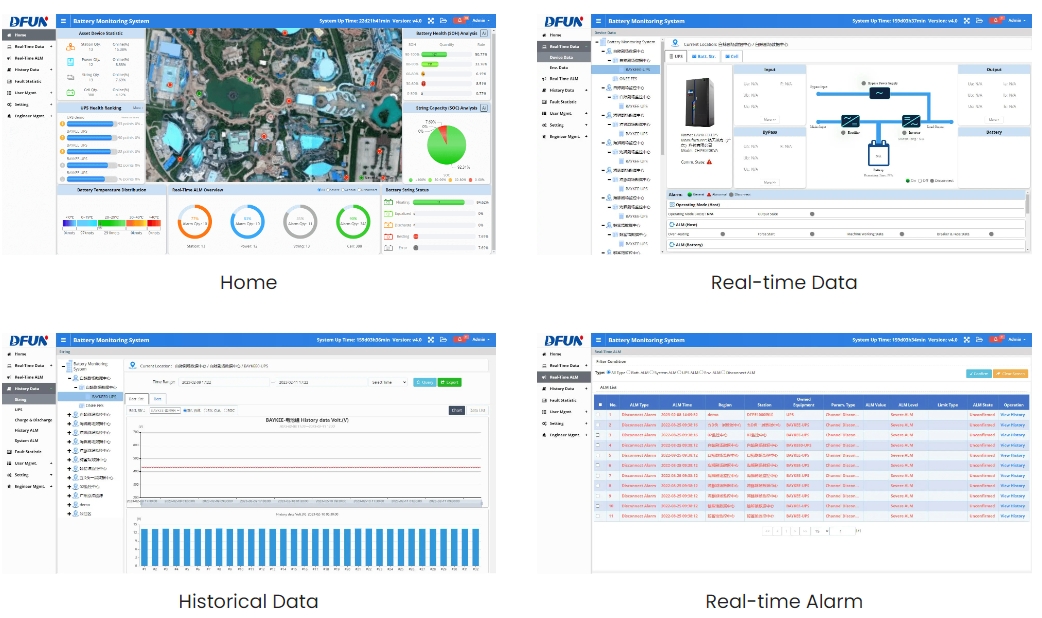Select first row checkbox in alarm list
The width and height of the screenshot is (1042, 618).
[600, 414]
